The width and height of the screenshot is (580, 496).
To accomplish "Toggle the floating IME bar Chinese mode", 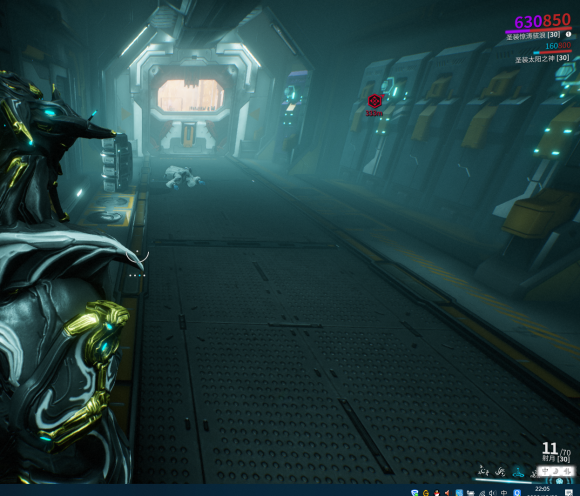I will click(x=545, y=471).
